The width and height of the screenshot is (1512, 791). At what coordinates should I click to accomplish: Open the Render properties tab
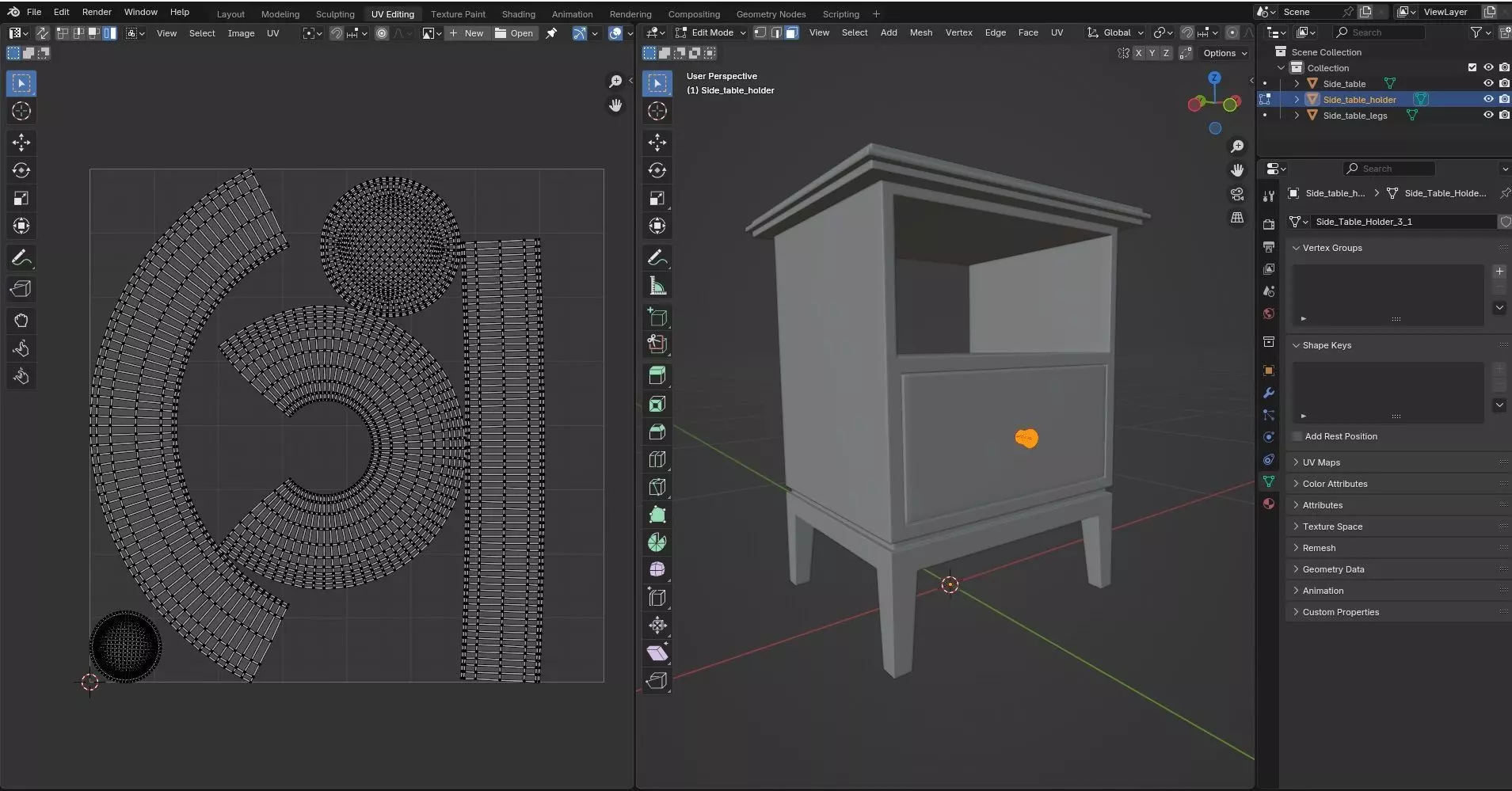[x=1268, y=225]
